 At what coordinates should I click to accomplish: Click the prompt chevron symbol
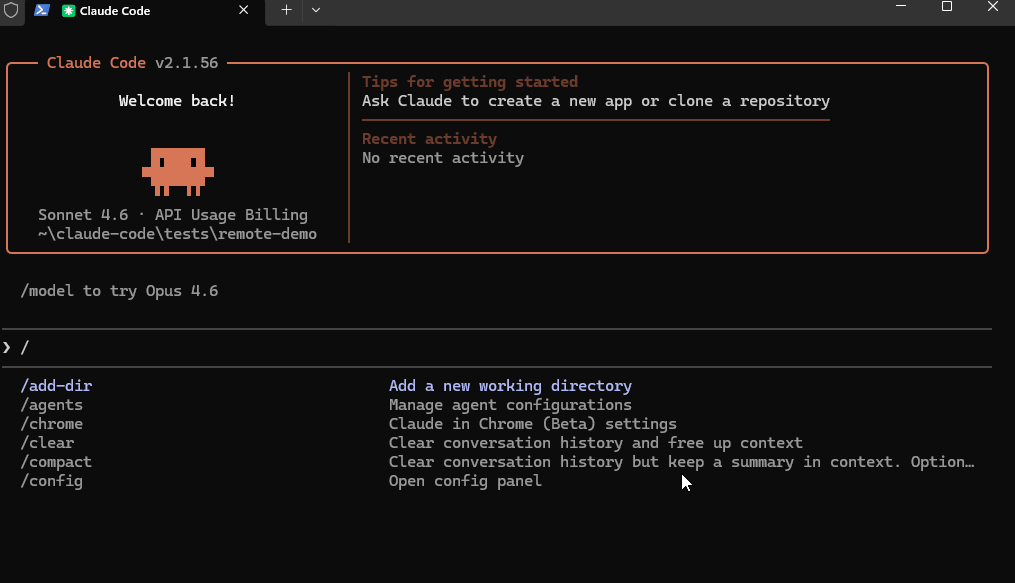click(x=6, y=347)
